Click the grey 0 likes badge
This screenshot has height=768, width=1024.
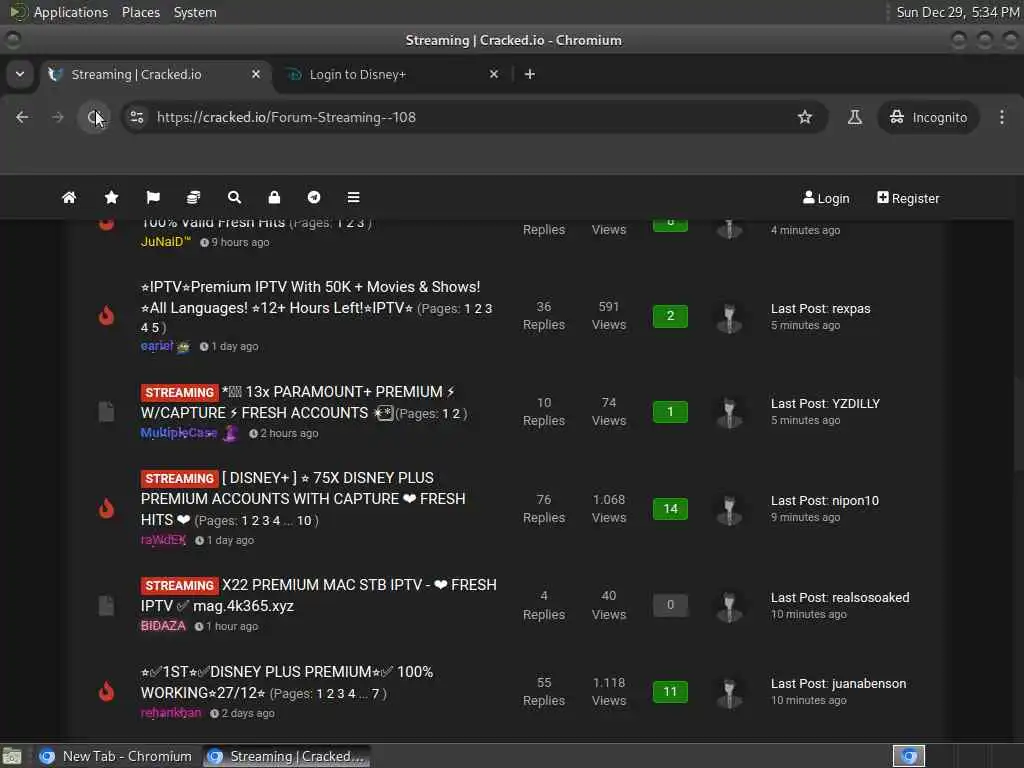670,605
